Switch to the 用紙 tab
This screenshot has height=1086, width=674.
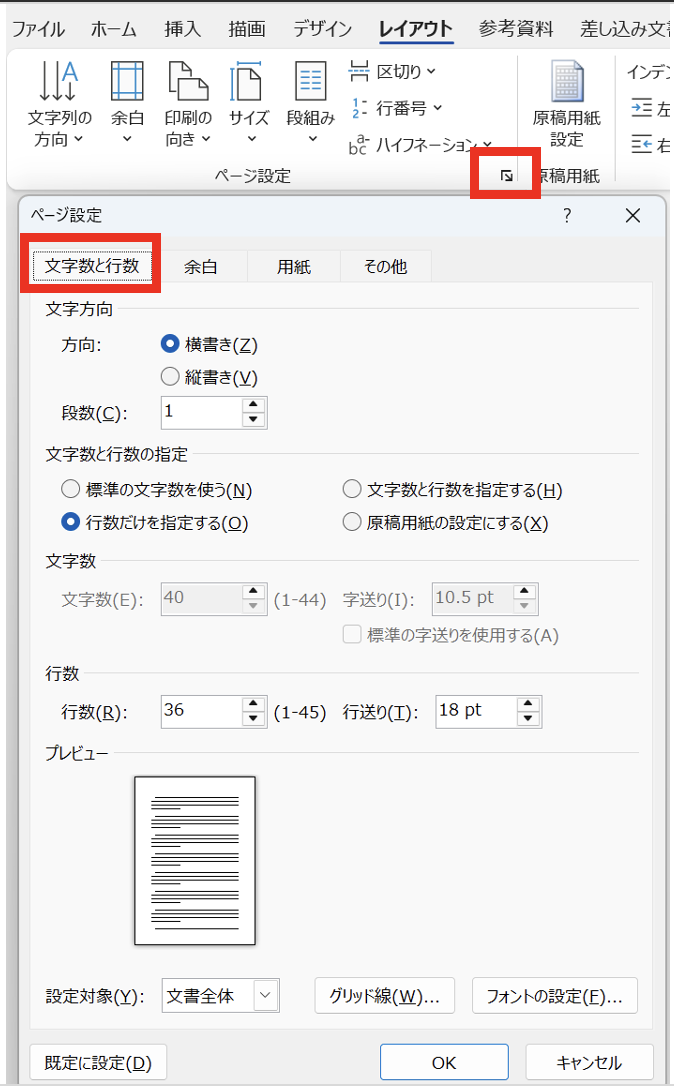coord(294,267)
